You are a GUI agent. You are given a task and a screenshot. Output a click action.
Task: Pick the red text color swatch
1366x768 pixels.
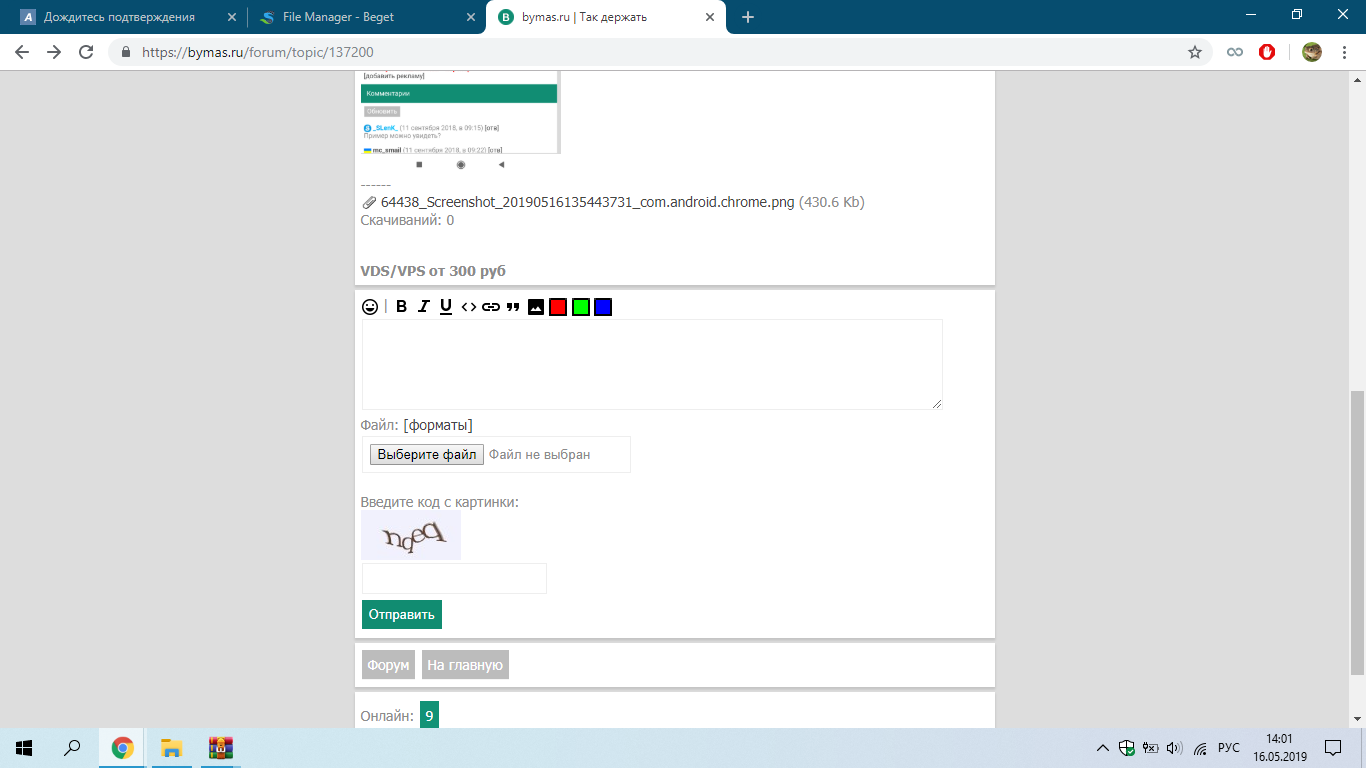point(558,307)
